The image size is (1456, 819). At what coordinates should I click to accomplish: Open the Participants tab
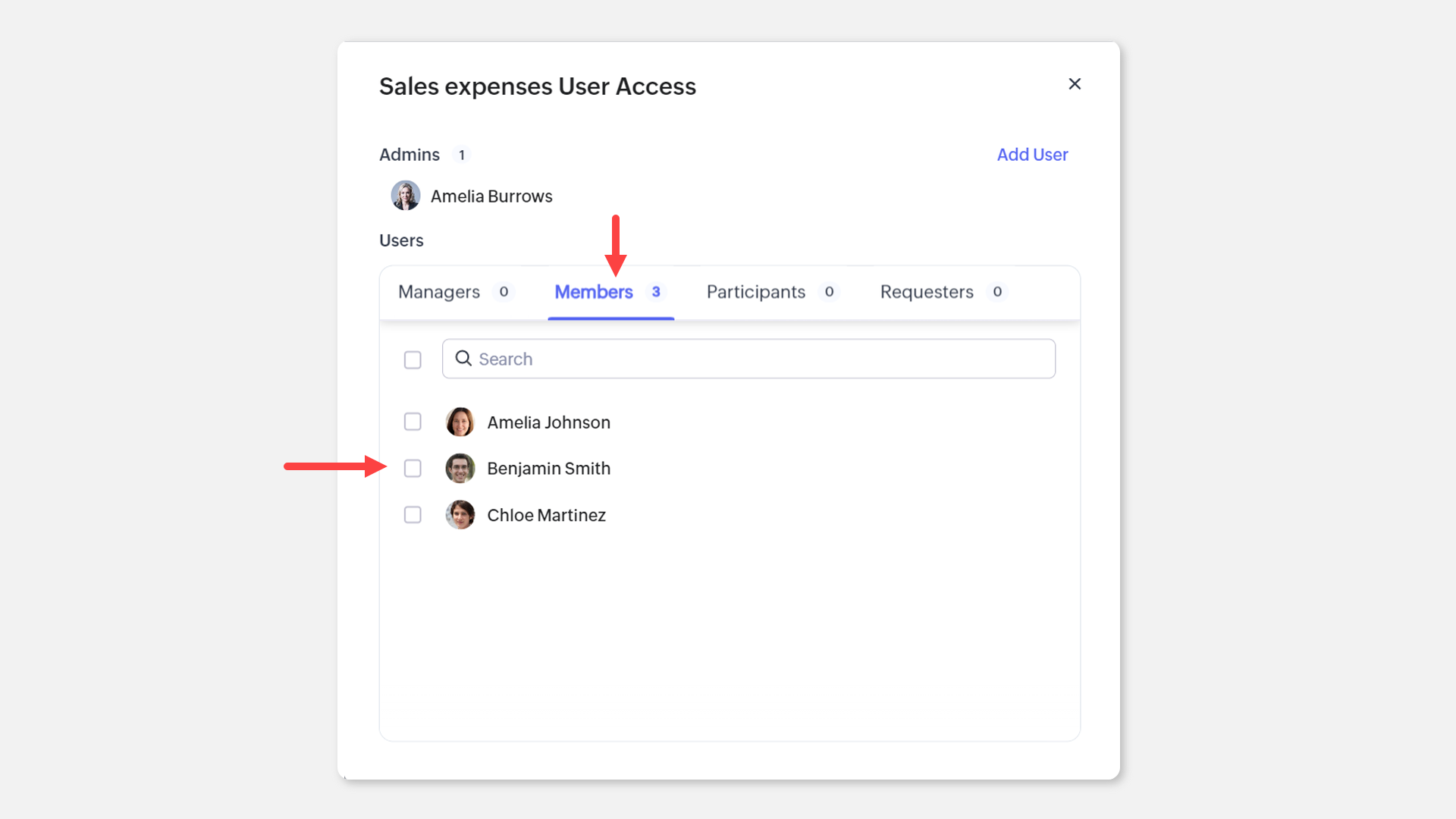coord(756,292)
